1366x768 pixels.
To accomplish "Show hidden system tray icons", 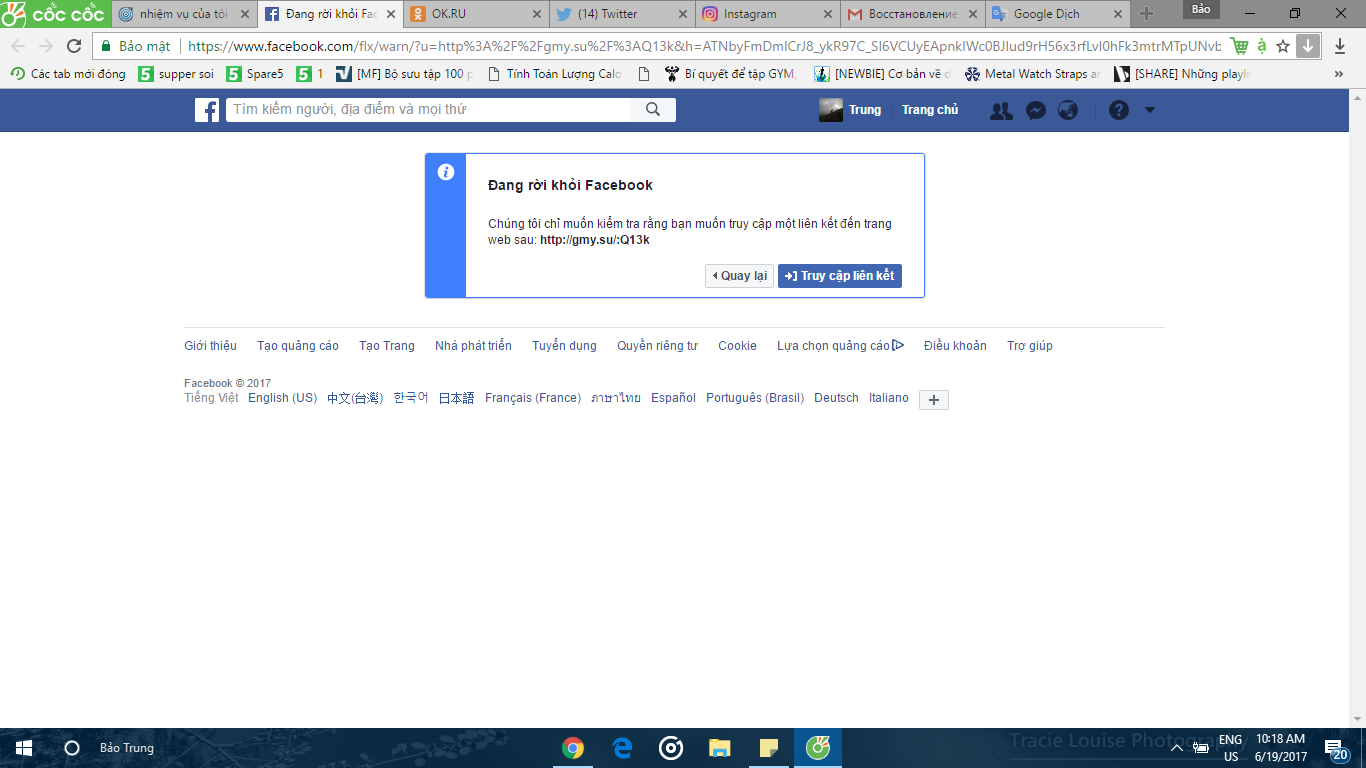I will (1177, 748).
